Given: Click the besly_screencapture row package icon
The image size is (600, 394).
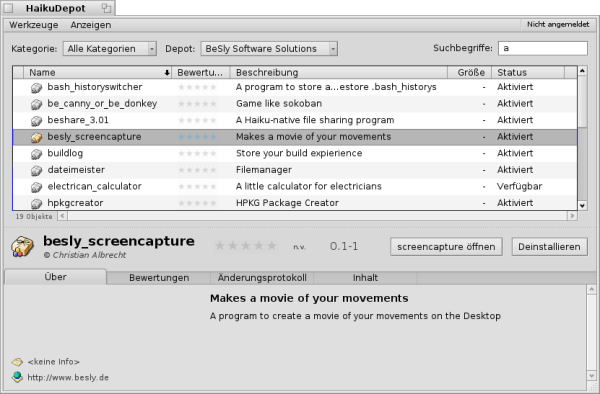Looking at the screenshot, I should click(36, 137).
